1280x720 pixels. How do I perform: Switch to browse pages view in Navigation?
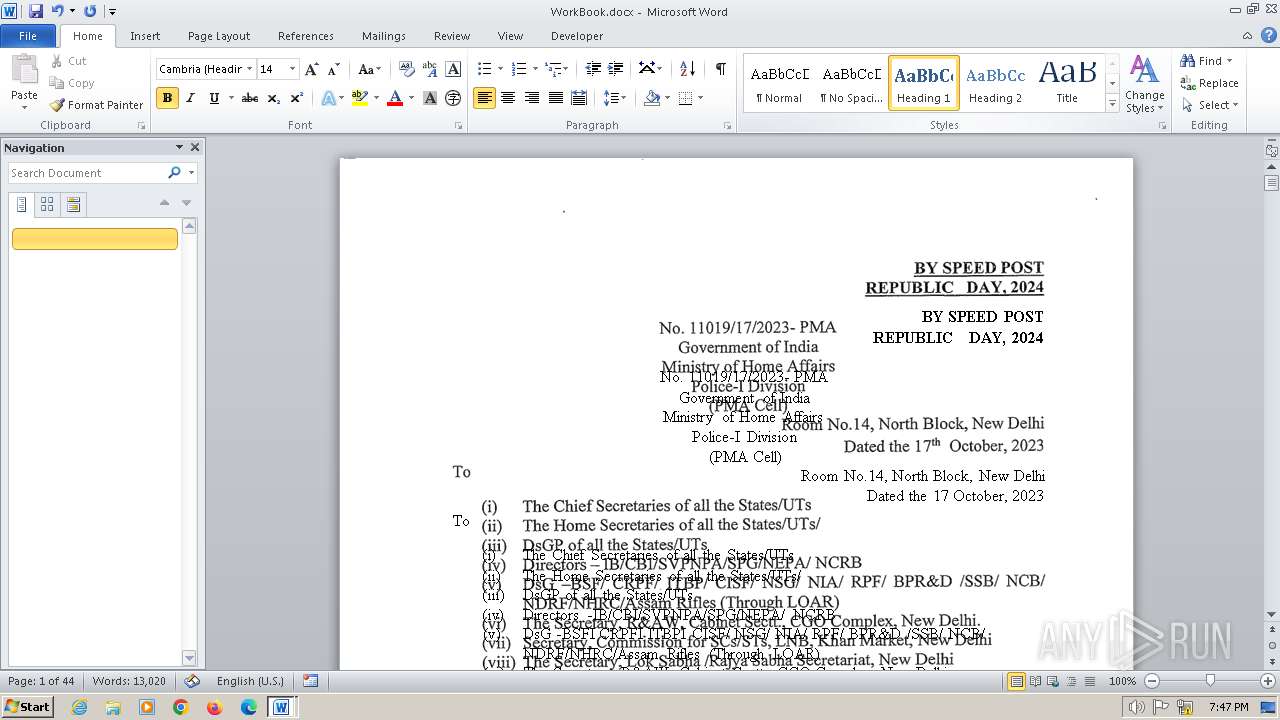[x=47, y=204]
